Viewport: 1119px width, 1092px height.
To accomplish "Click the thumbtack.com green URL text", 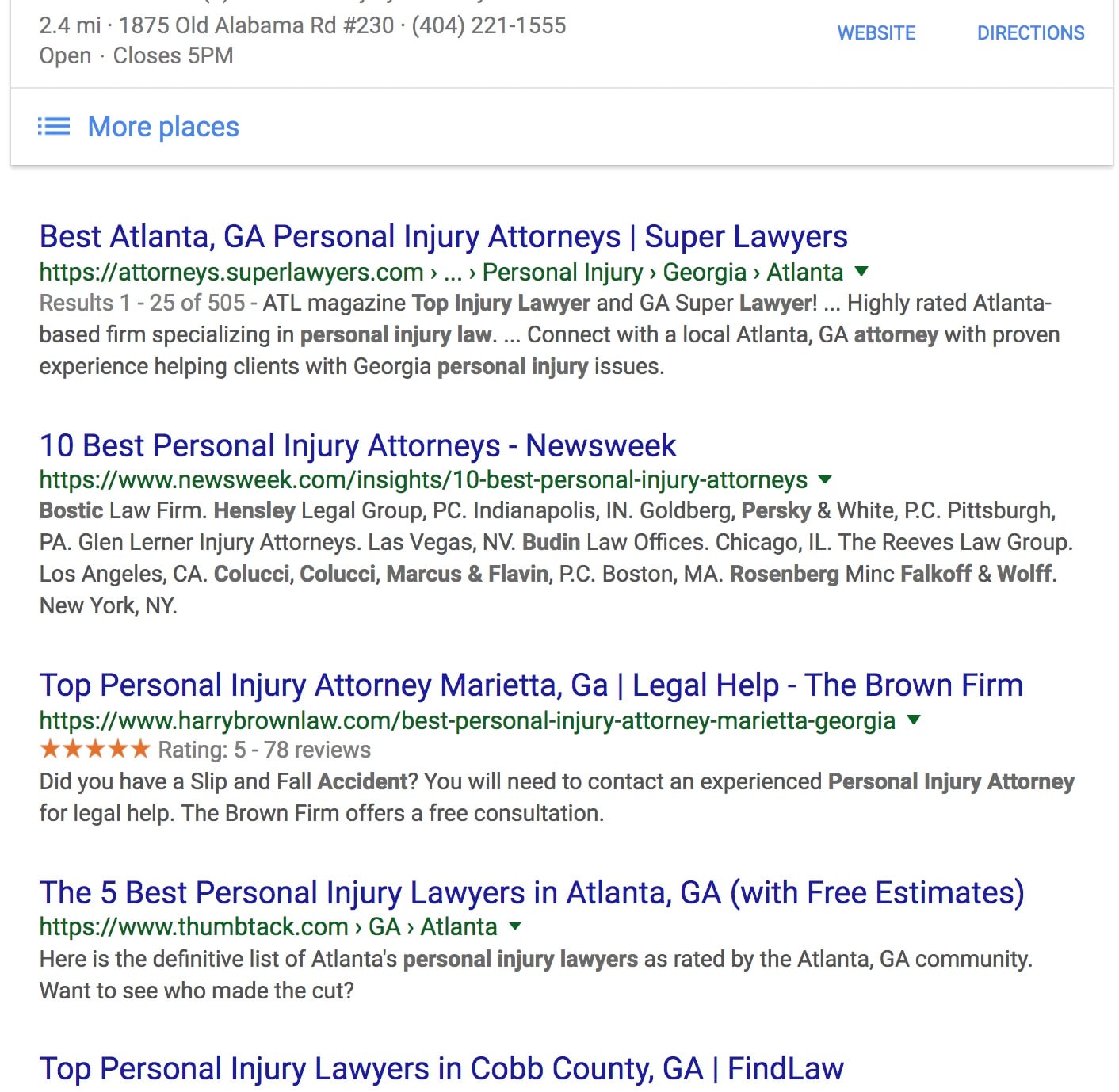I will [x=194, y=927].
